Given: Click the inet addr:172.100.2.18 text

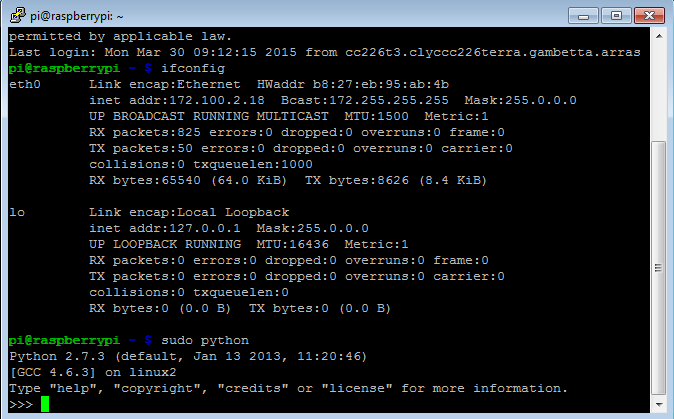Looking at the screenshot, I should (177, 100).
